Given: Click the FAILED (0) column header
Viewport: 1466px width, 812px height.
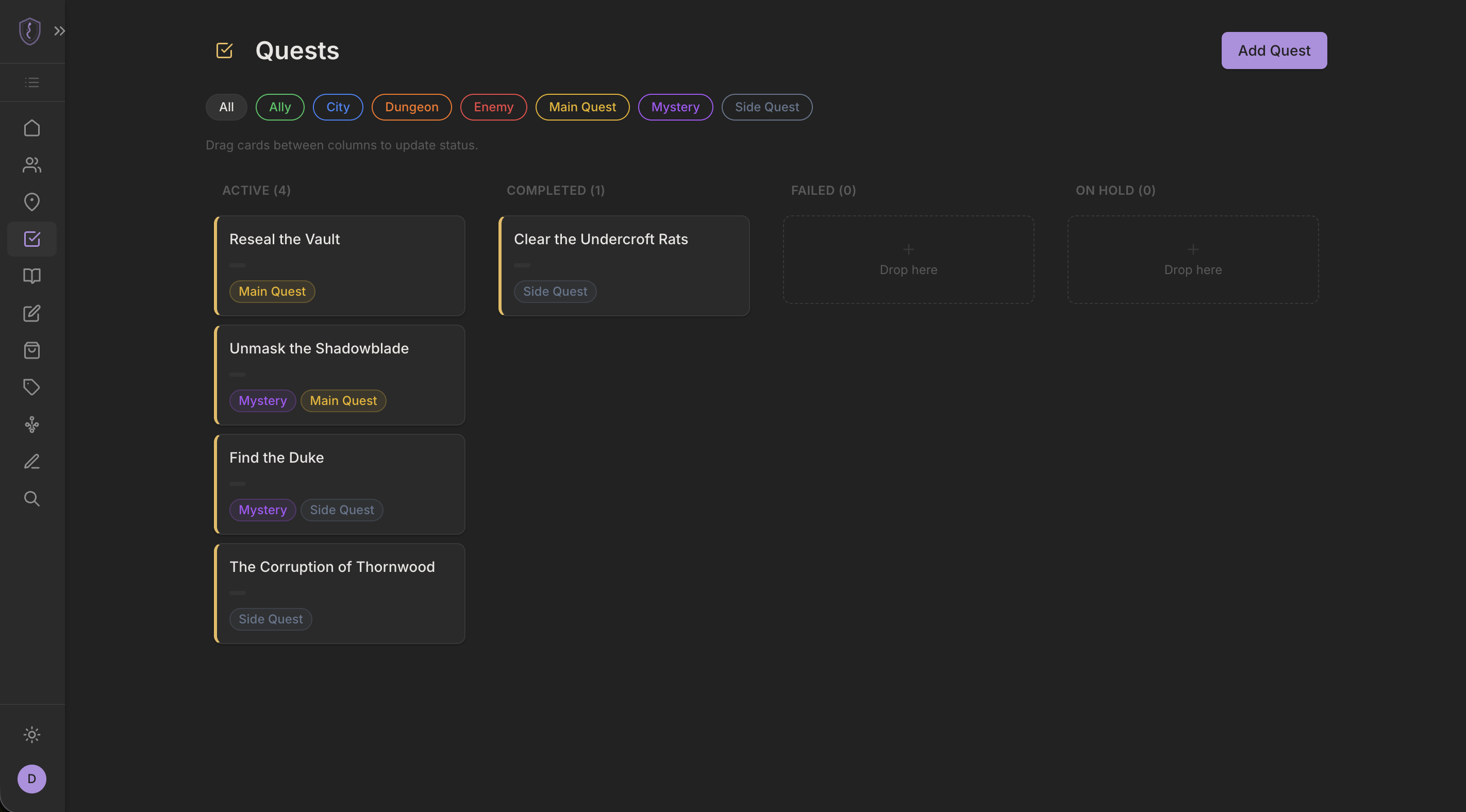Looking at the screenshot, I should point(824,191).
